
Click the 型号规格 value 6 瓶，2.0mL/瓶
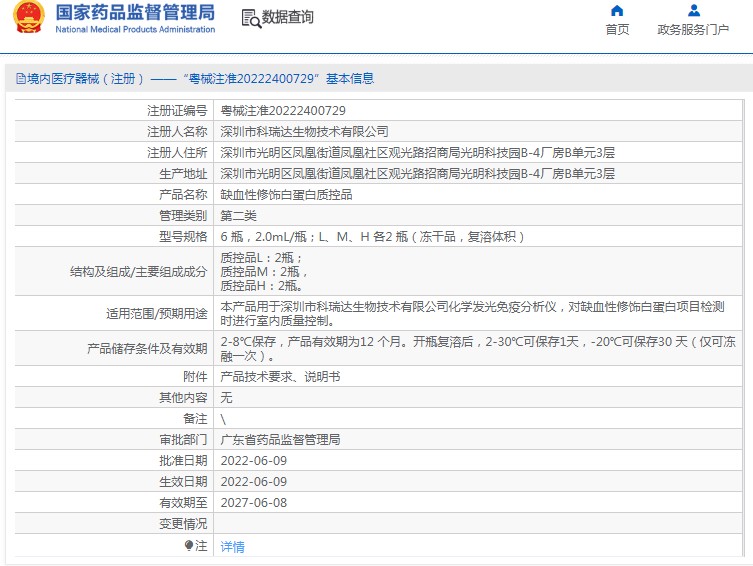pos(372,237)
